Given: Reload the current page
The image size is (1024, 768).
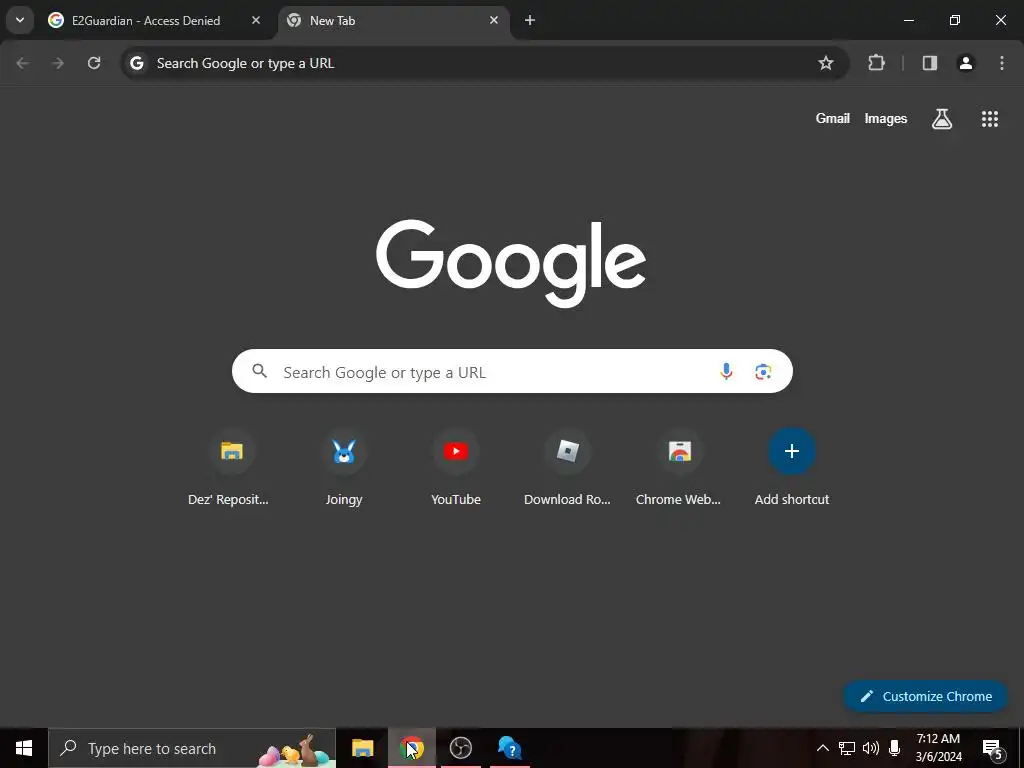Looking at the screenshot, I should pyautogui.click(x=94, y=63).
